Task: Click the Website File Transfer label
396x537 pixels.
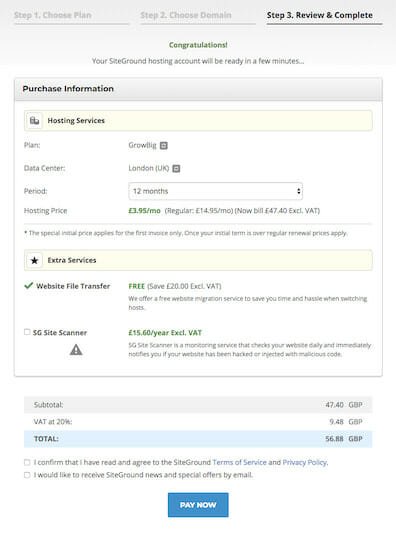Action: coord(73,286)
